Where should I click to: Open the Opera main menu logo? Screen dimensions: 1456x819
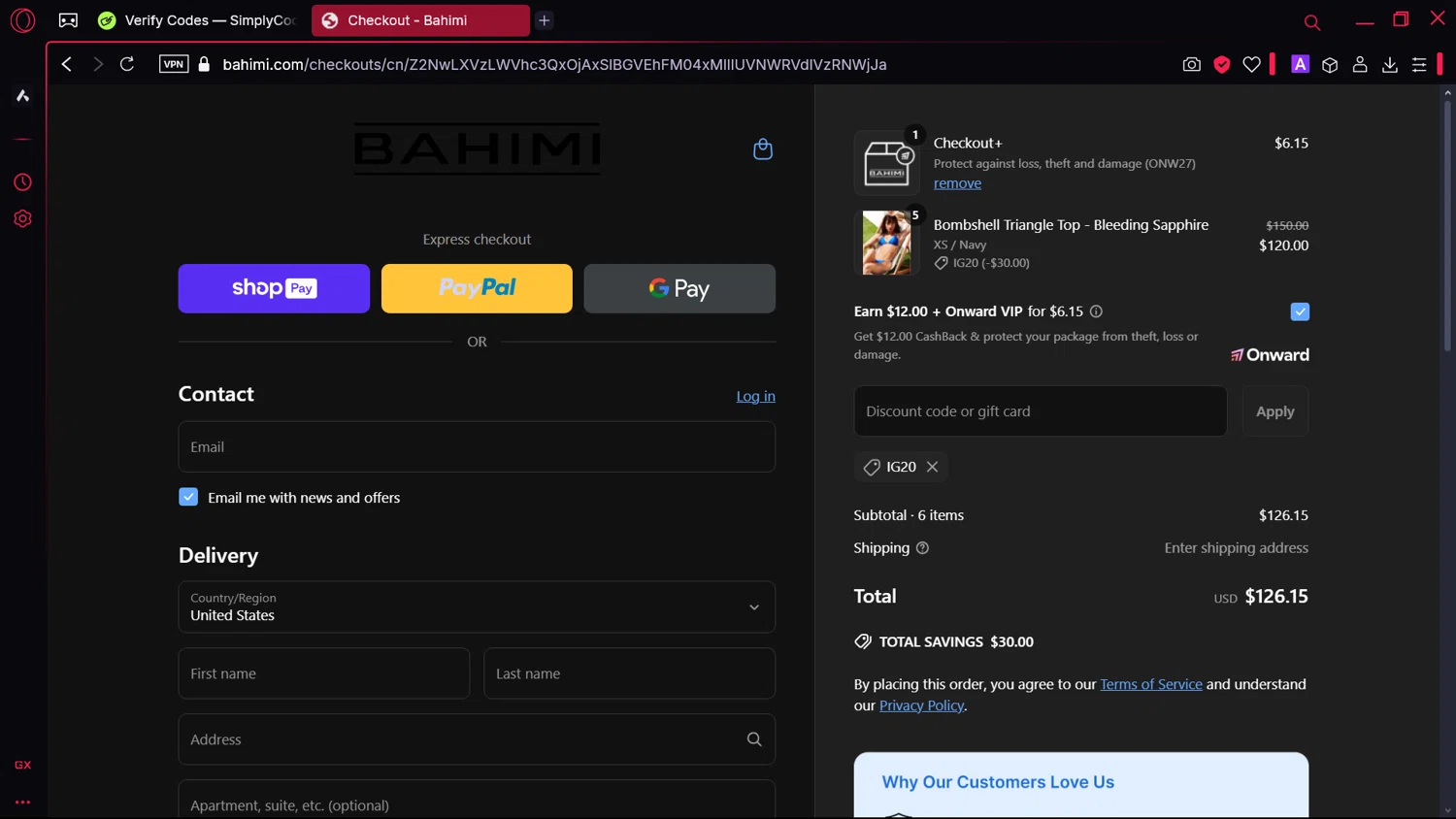(x=22, y=20)
